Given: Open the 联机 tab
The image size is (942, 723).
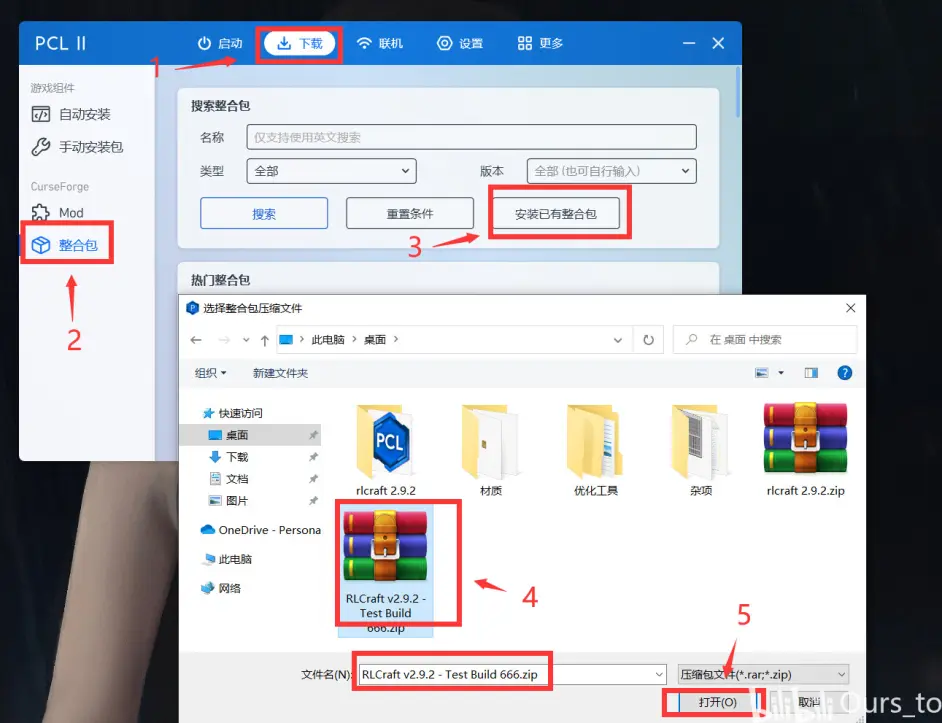Looking at the screenshot, I should point(380,43).
